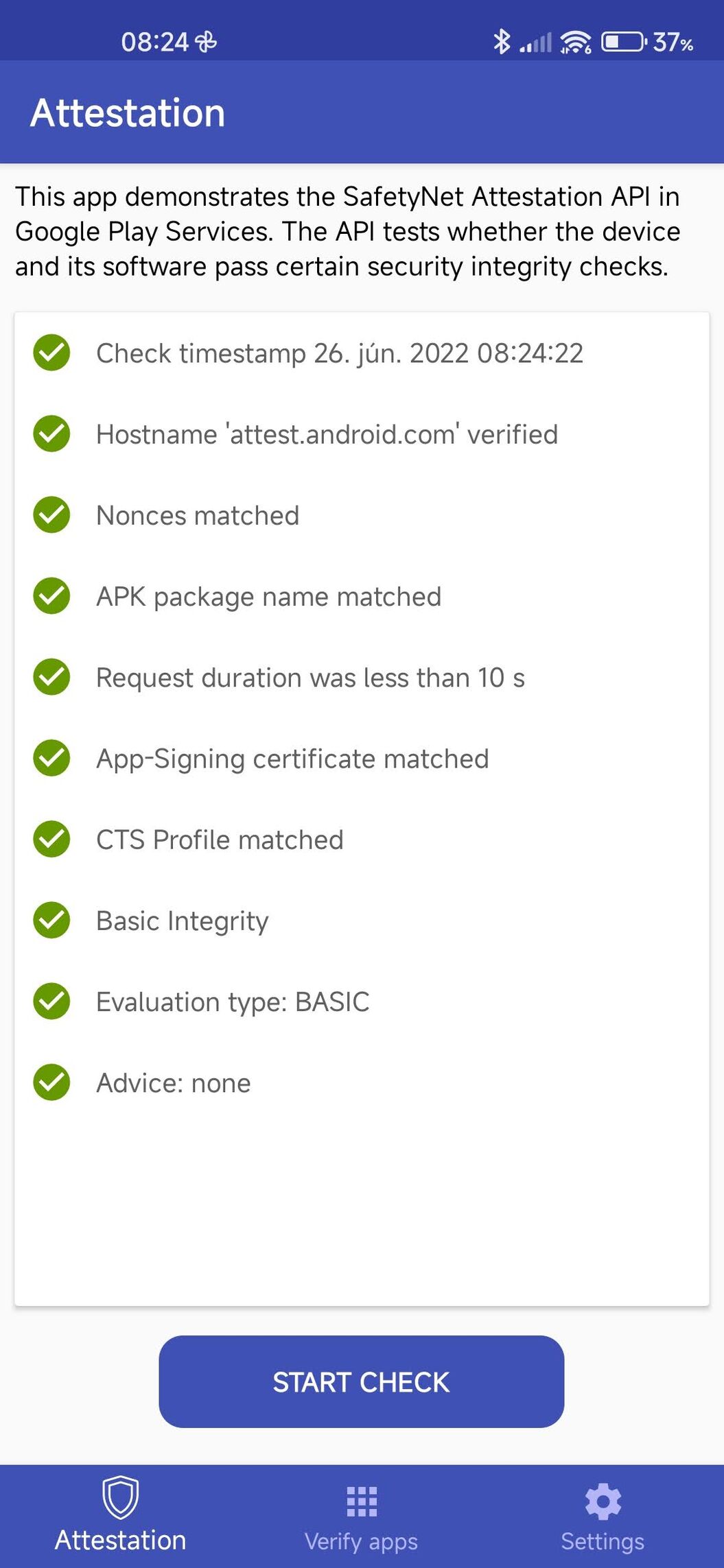
Task: Select the Hostname 'attest.android.com' verified row
Action: [x=362, y=434]
